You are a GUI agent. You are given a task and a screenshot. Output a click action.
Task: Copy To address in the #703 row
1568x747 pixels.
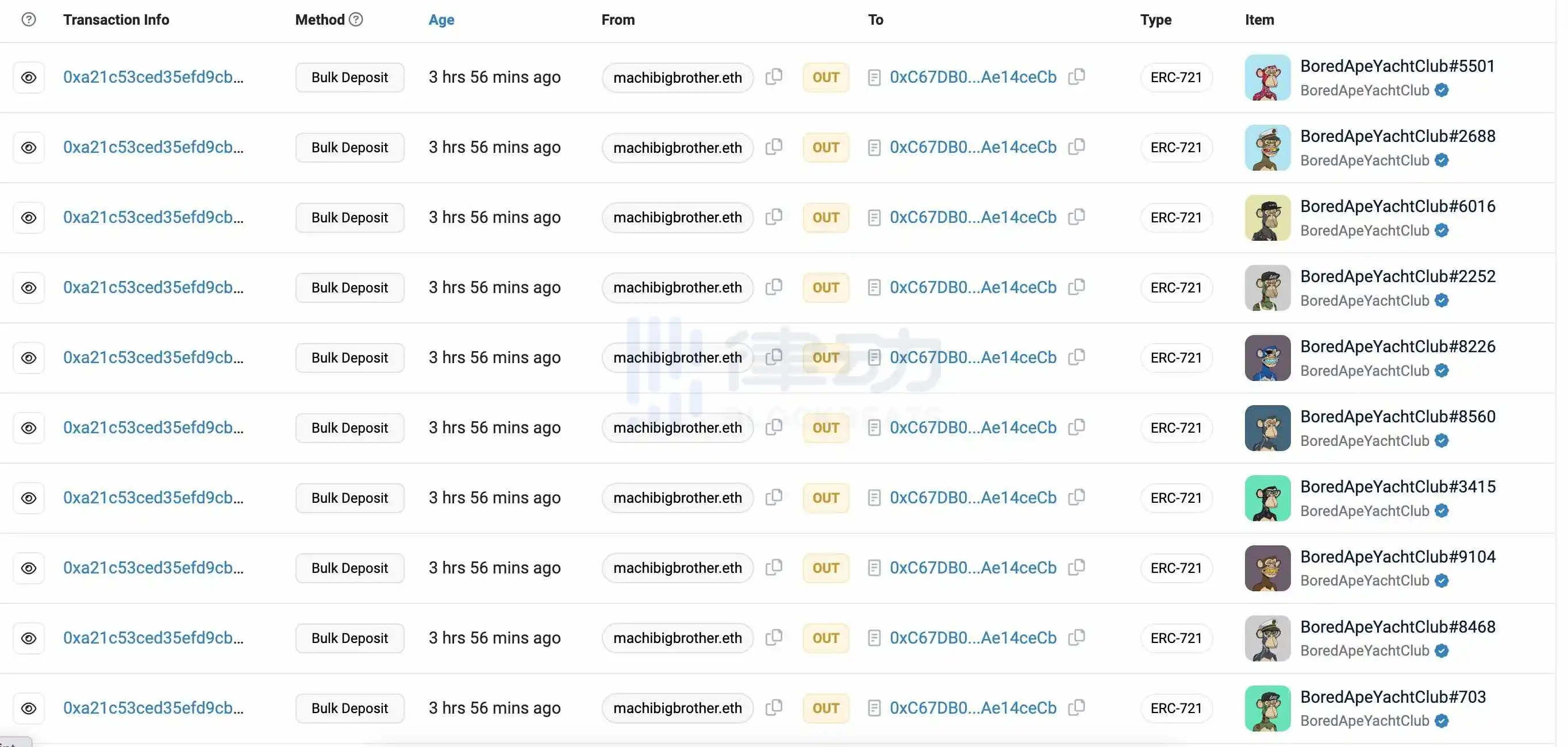(1077, 707)
